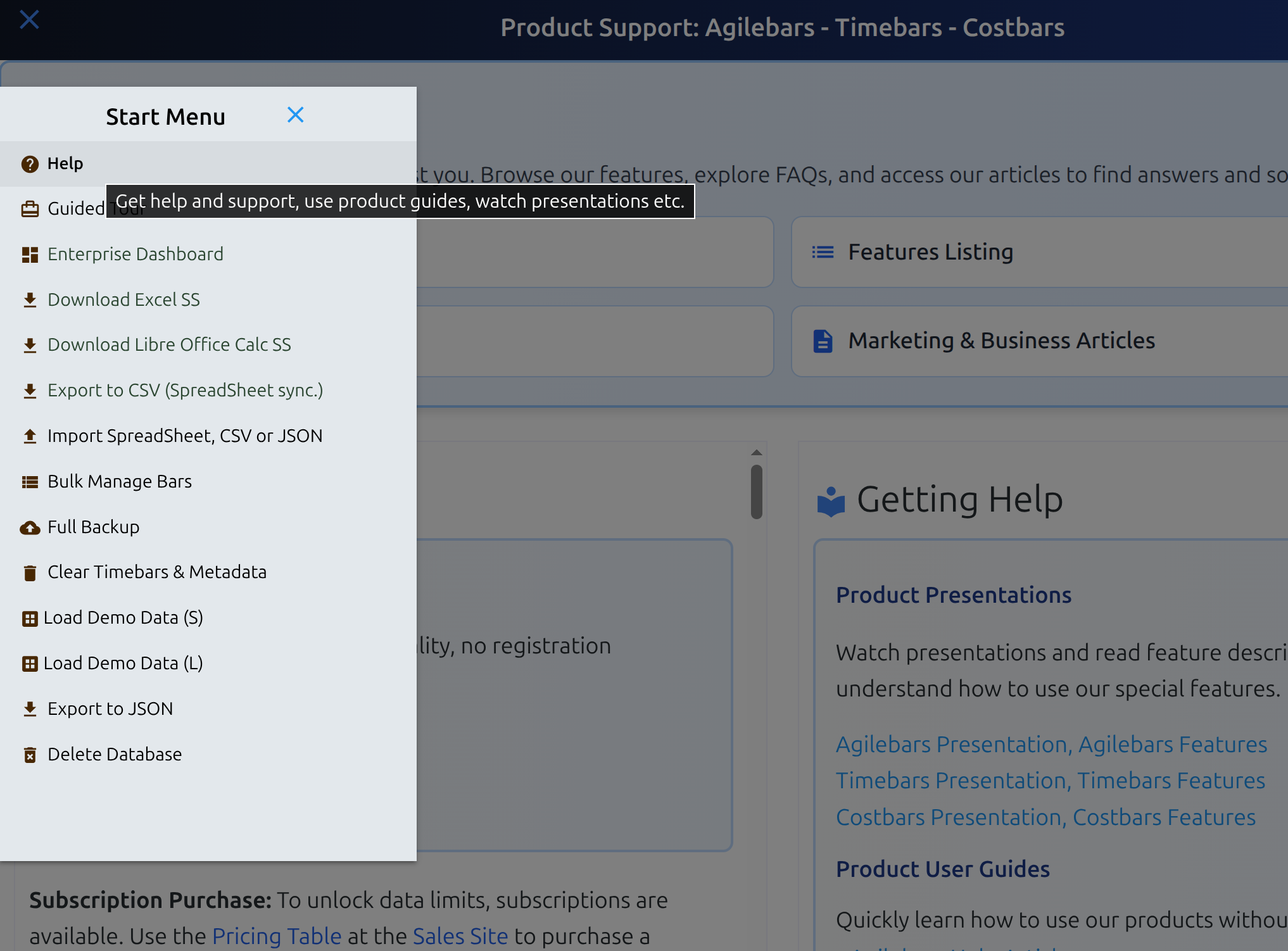Open Marketing & Business Articles card
1288x951 pixels.
1039,341
